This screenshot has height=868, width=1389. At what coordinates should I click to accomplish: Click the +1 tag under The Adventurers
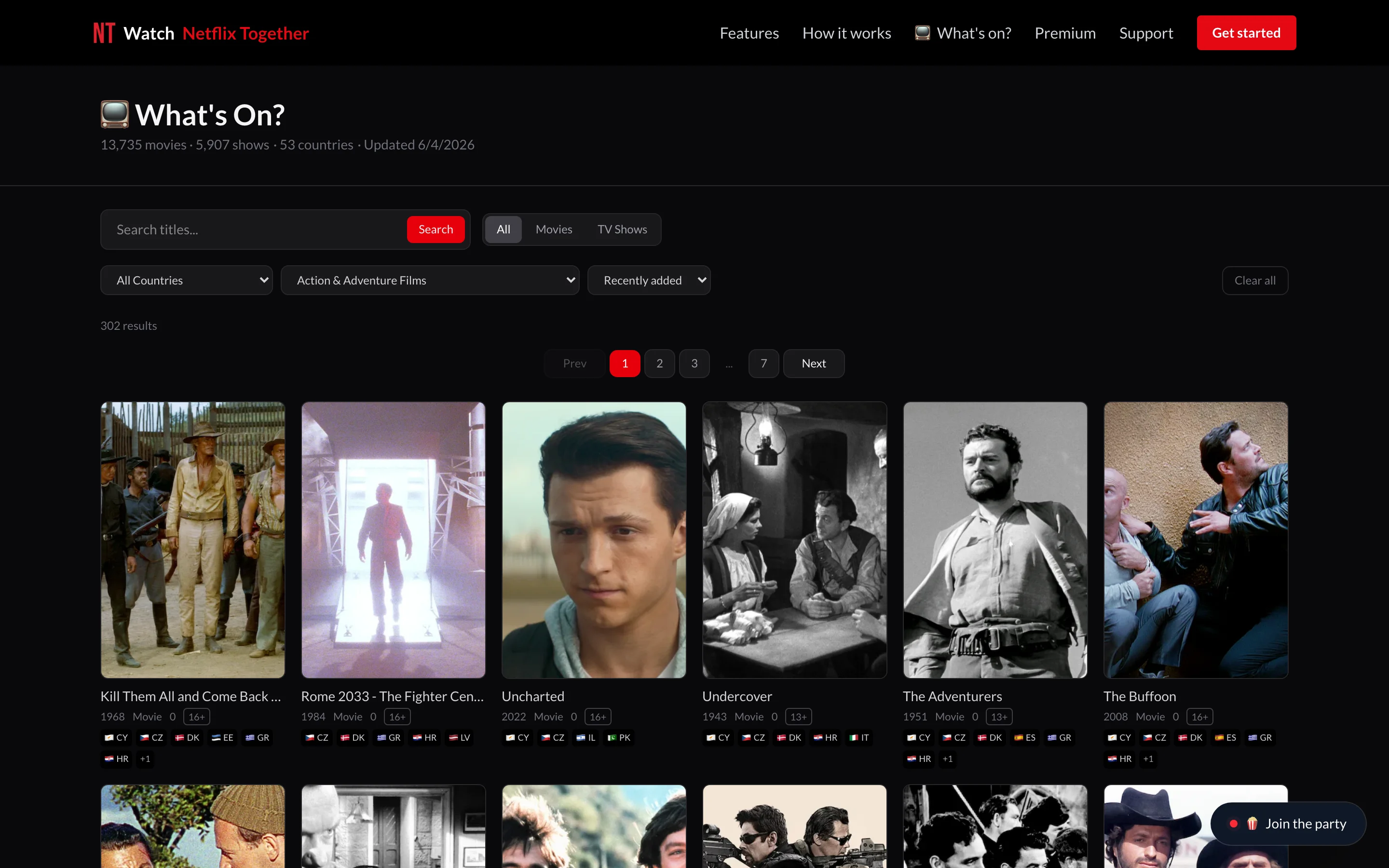click(948, 759)
